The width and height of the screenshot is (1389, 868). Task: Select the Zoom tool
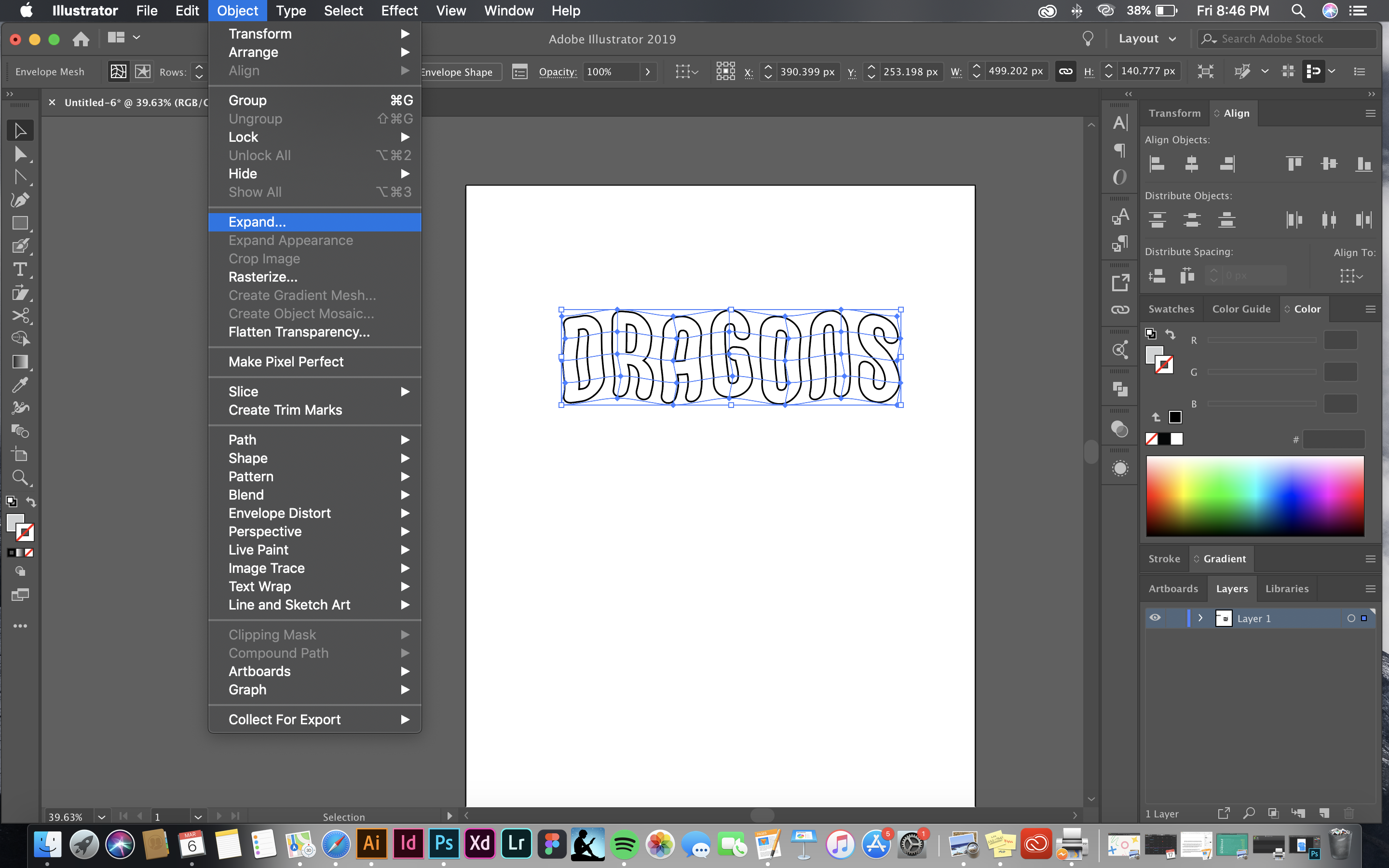click(20, 477)
